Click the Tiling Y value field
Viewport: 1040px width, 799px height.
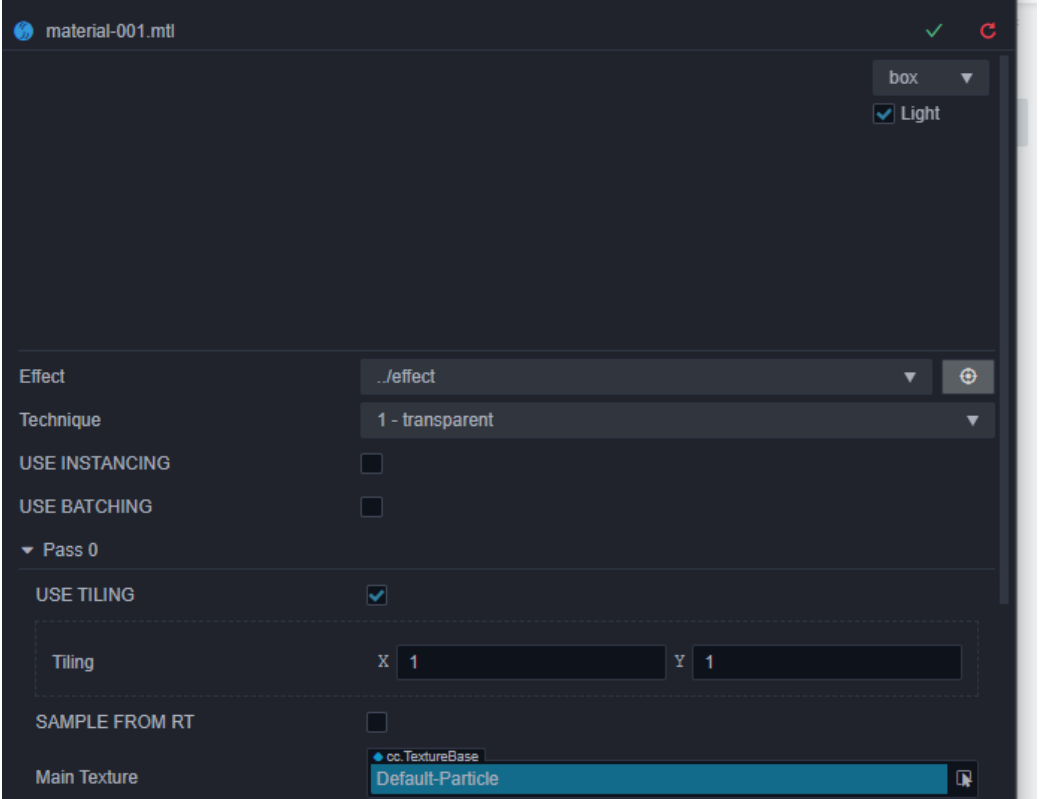[x=827, y=662]
